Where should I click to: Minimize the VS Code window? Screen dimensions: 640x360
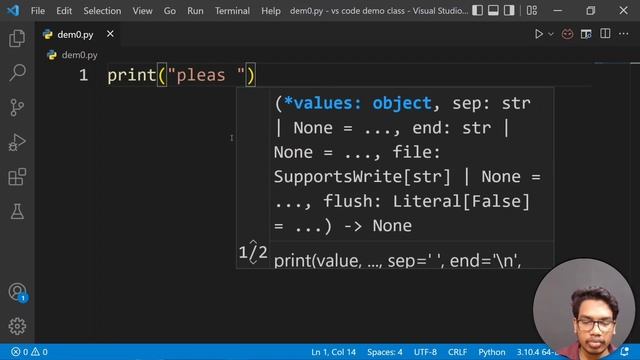click(x=558, y=11)
